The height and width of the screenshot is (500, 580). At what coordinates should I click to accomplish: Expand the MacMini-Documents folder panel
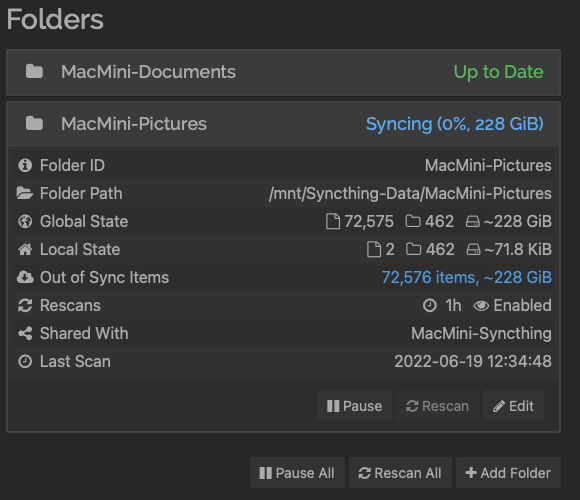pos(283,72)
